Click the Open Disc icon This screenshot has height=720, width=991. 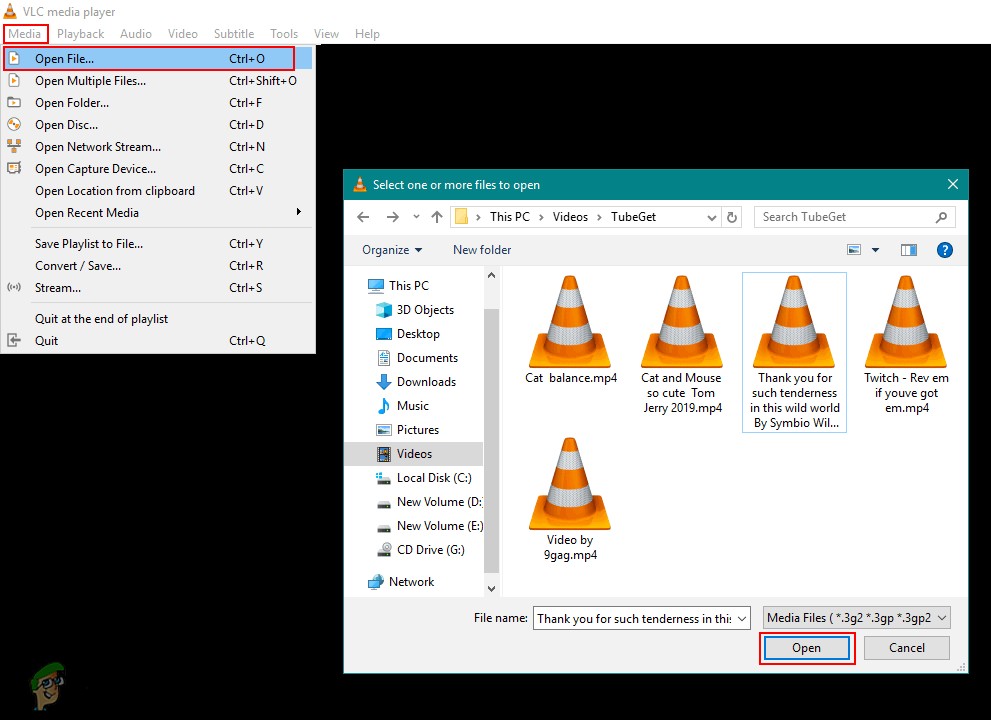(x=14, y=124)
